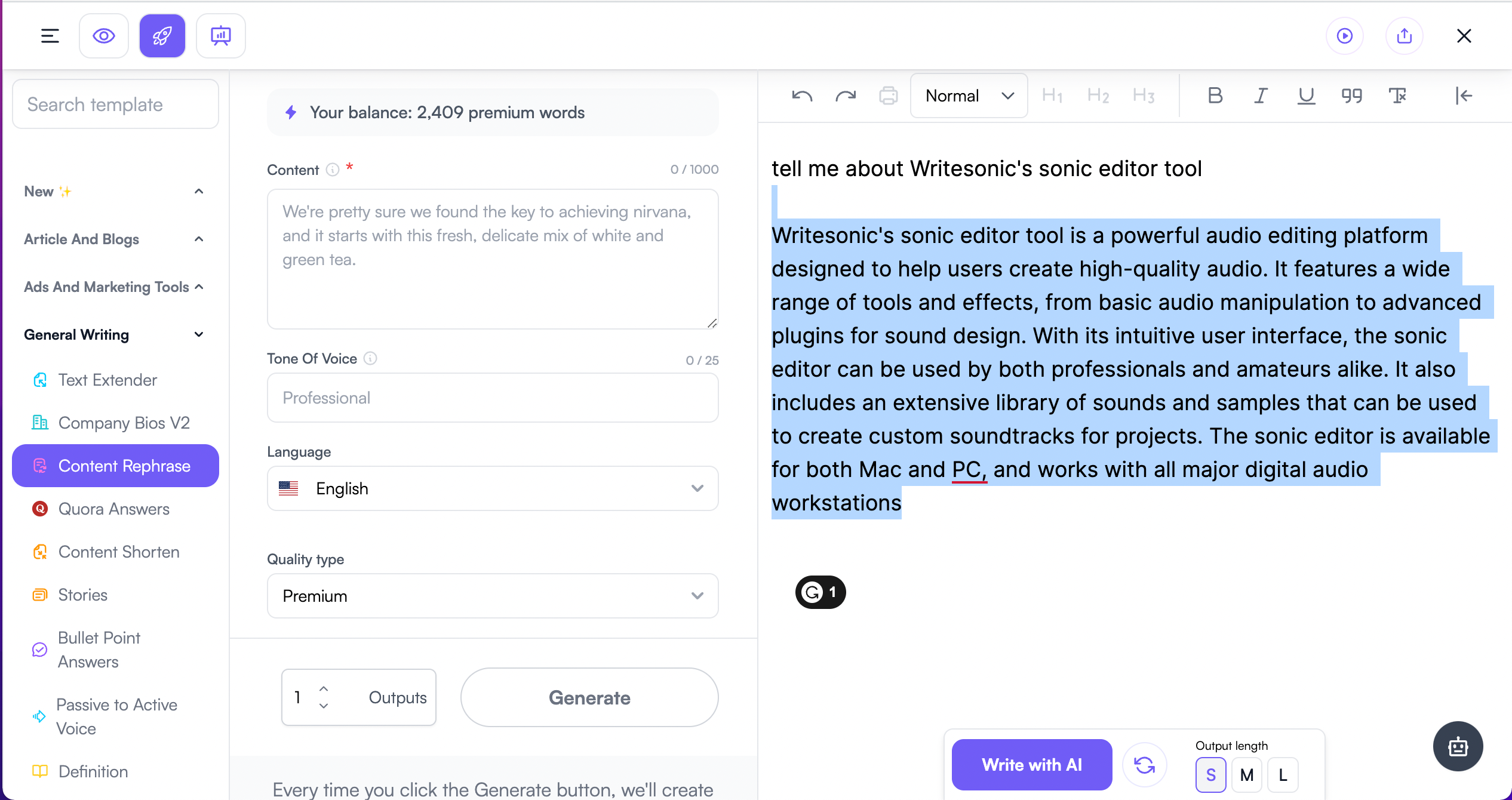
Task: Open the Normal text style dropdown
Action: pyautogui.click(x=969, y=96)
